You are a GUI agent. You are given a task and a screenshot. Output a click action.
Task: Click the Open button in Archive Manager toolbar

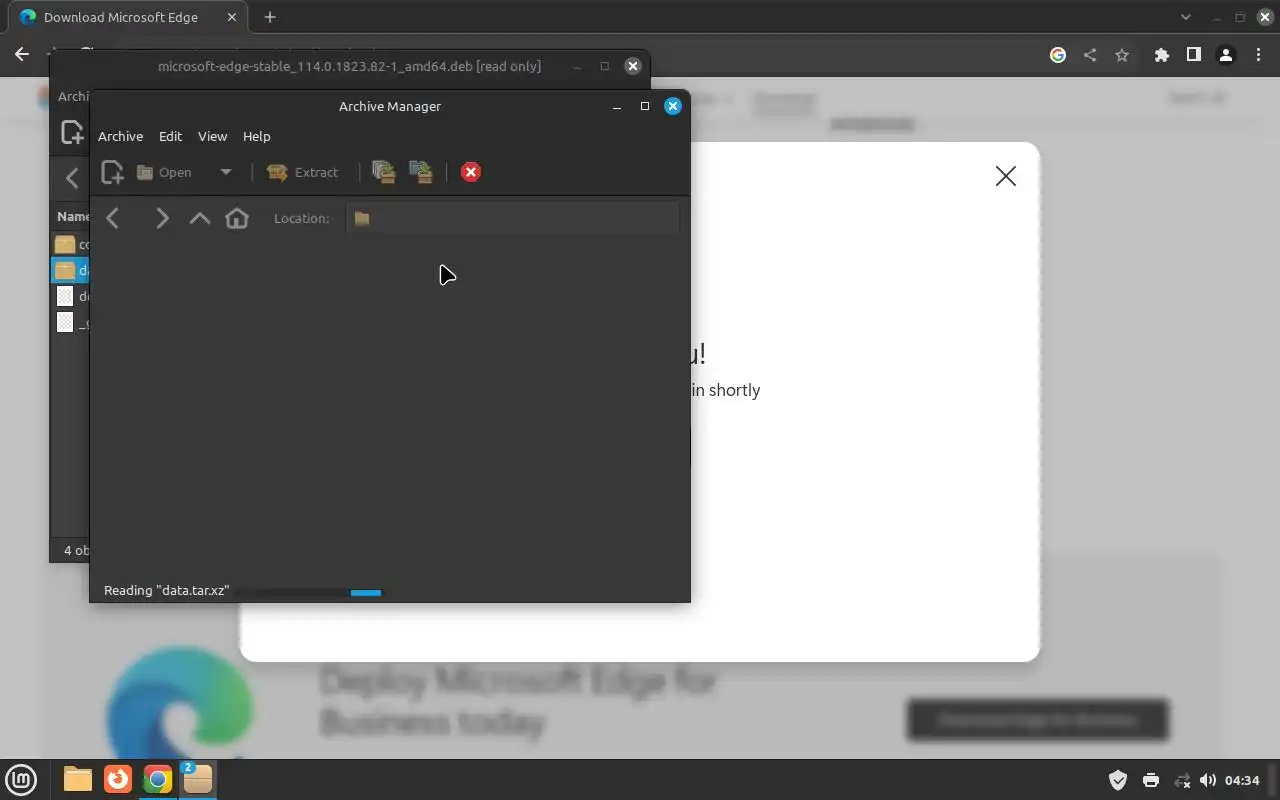(x=164, y=172)
